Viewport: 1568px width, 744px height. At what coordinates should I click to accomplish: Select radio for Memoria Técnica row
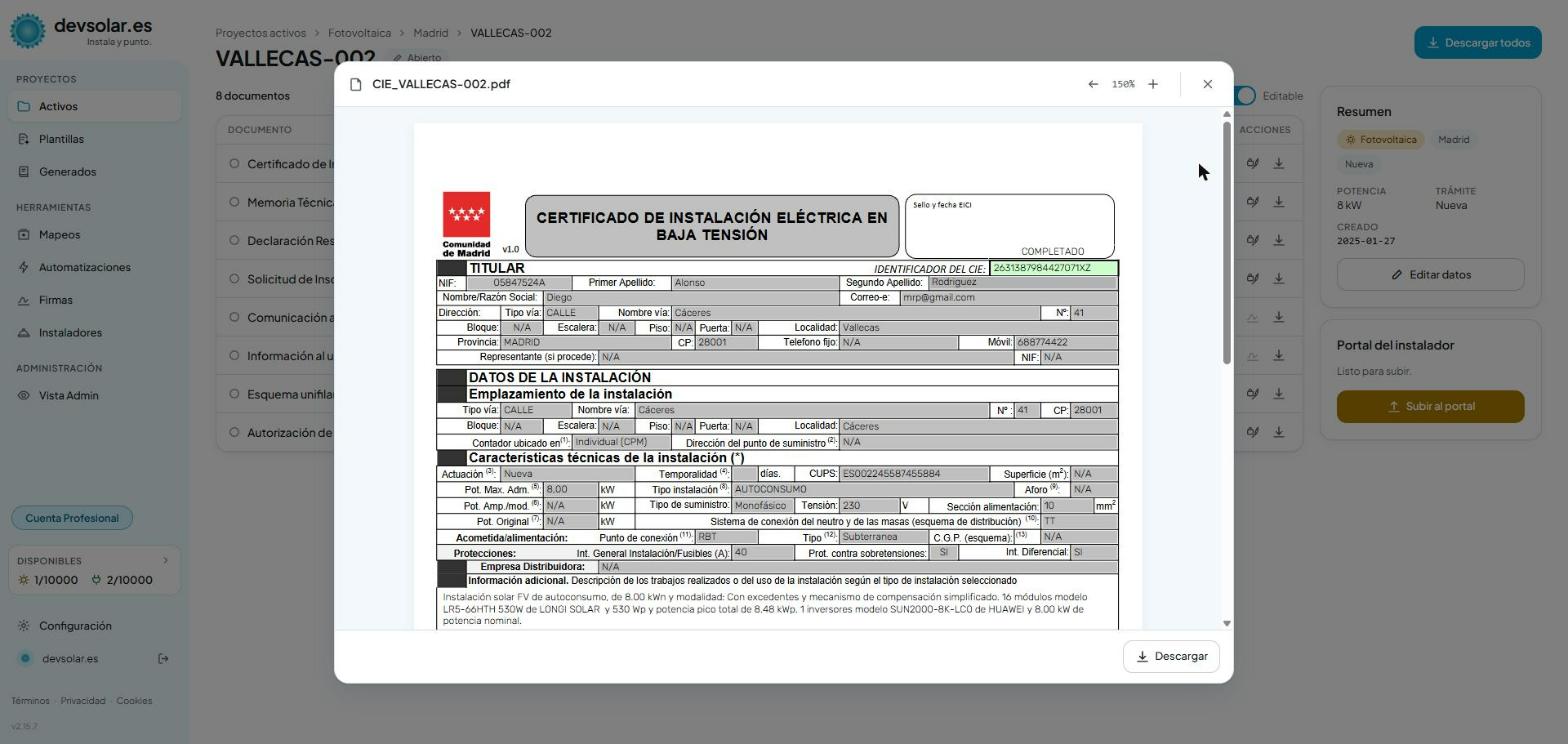tap(234, 201)
